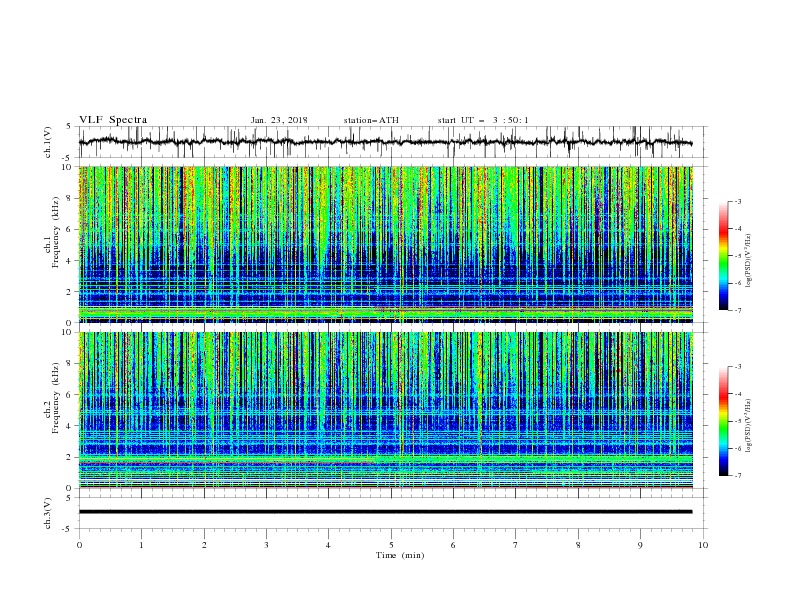Click the ch.1 time-series waveform trace

tap(385, 142)
